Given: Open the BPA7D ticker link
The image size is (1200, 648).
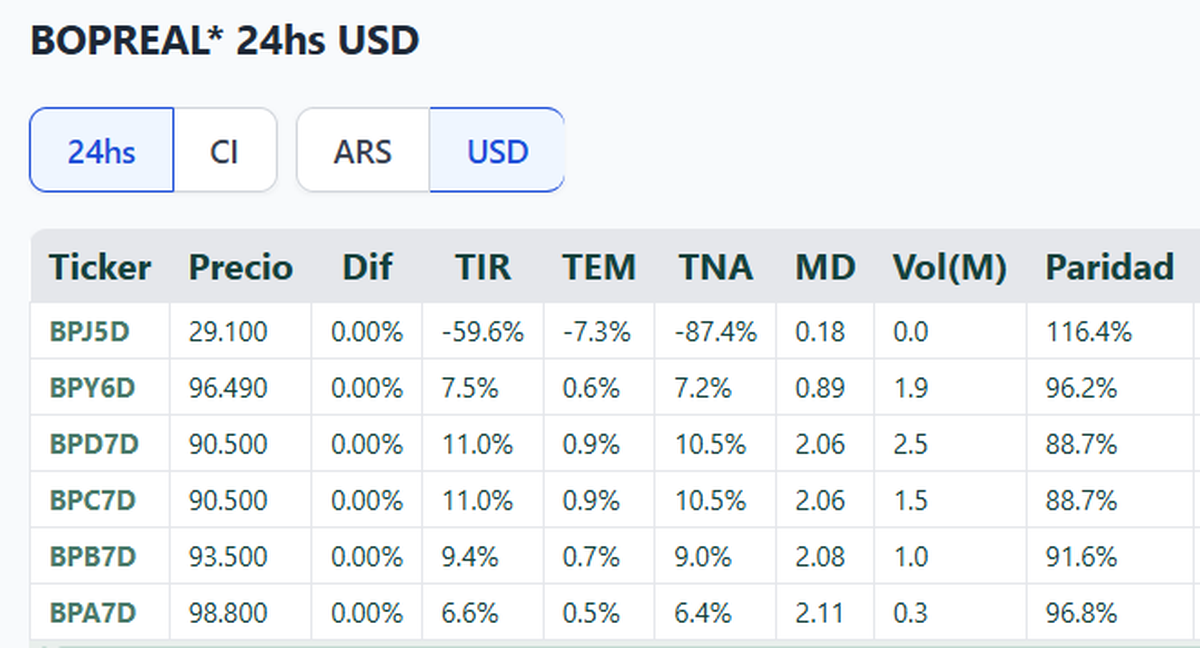Looking at the screenshot, I should tap(92, 611).
